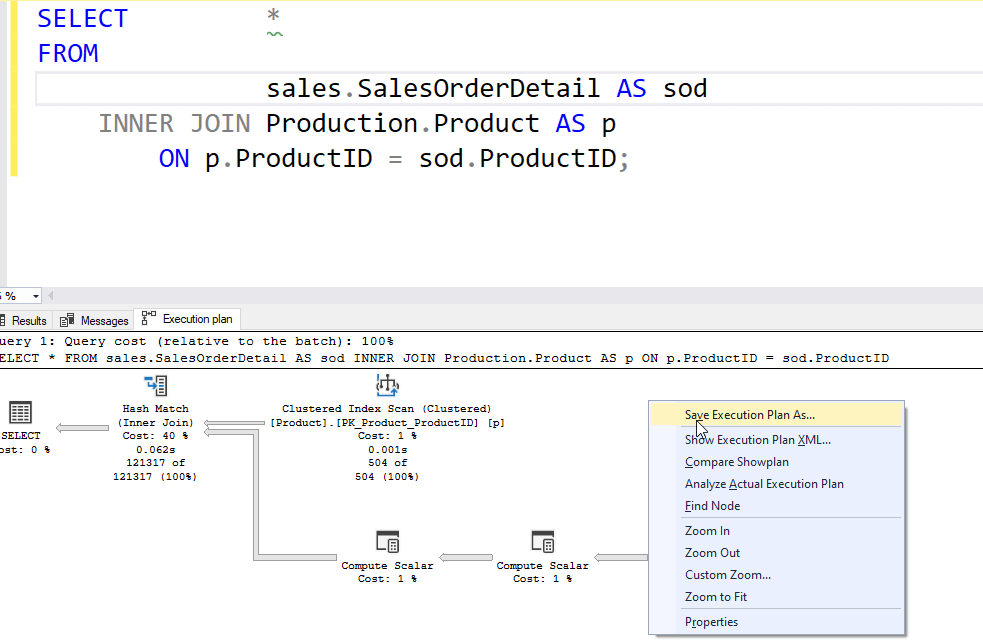Image resolution: width=983 pixels, height=642 pixels.
Task: Open the zoom percentage dropdown
Action: click(x=37, y=296)
